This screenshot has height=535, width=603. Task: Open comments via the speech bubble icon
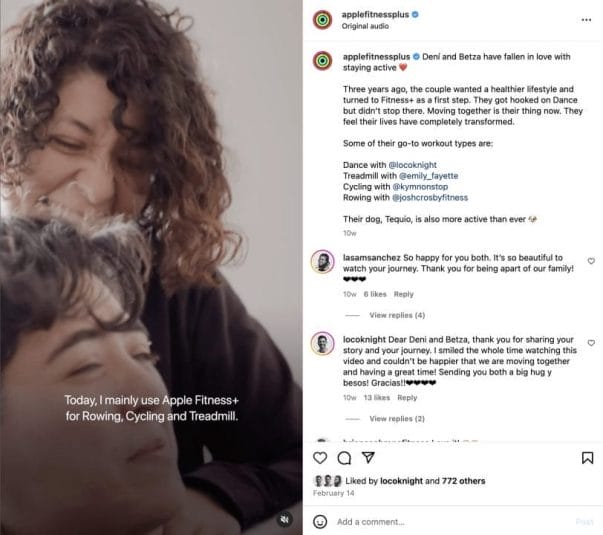coord(344,458)
